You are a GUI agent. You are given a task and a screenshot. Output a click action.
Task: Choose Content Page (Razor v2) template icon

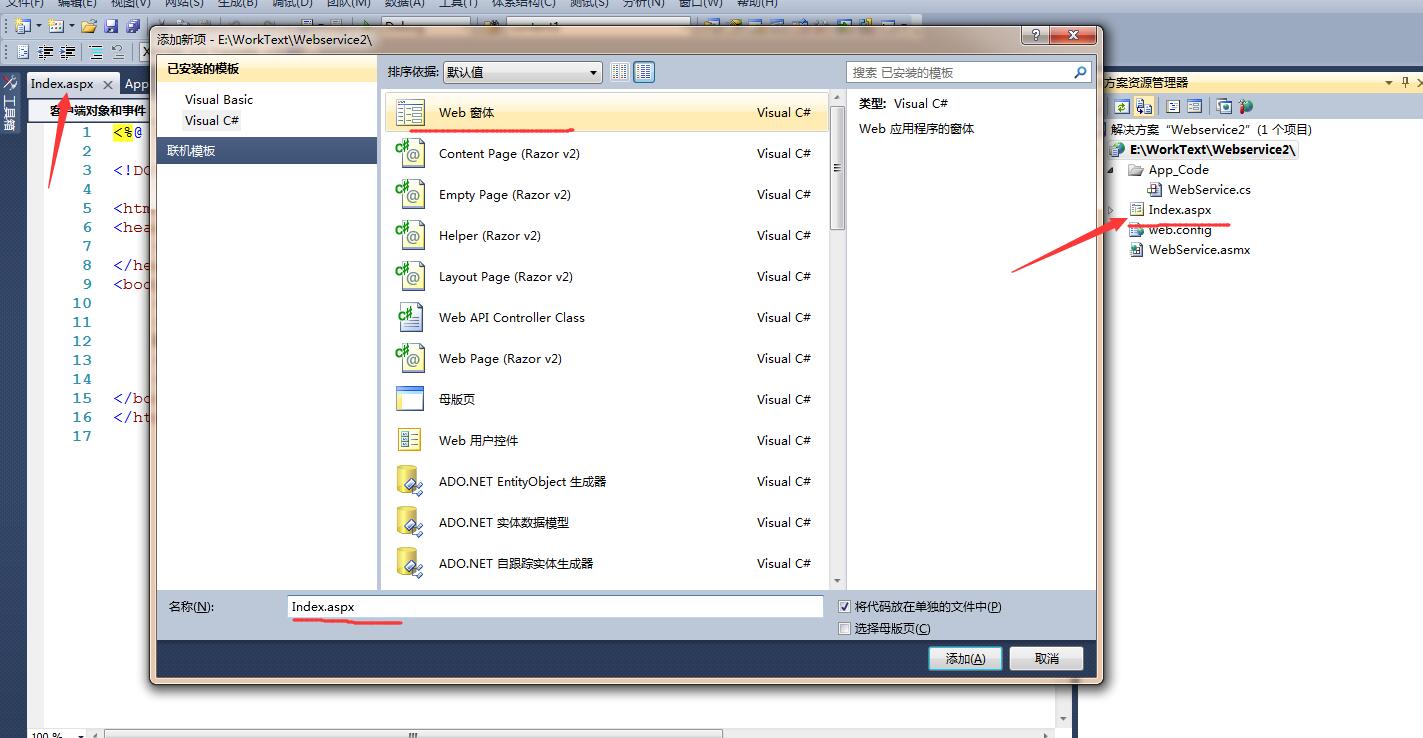click(410, 154)
